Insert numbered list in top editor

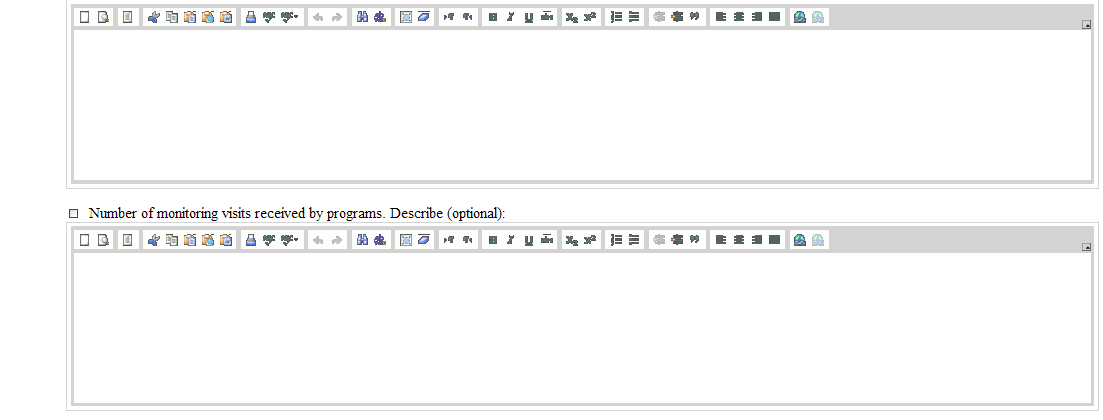click(x=616, y=17)
